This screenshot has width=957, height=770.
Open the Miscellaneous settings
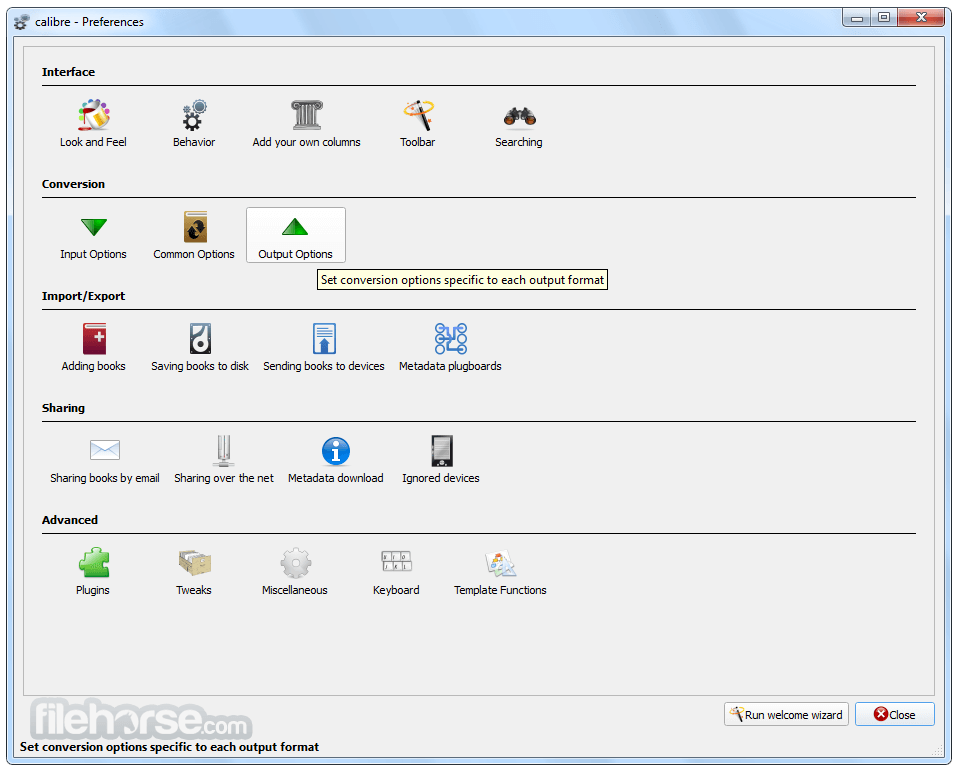295,572
